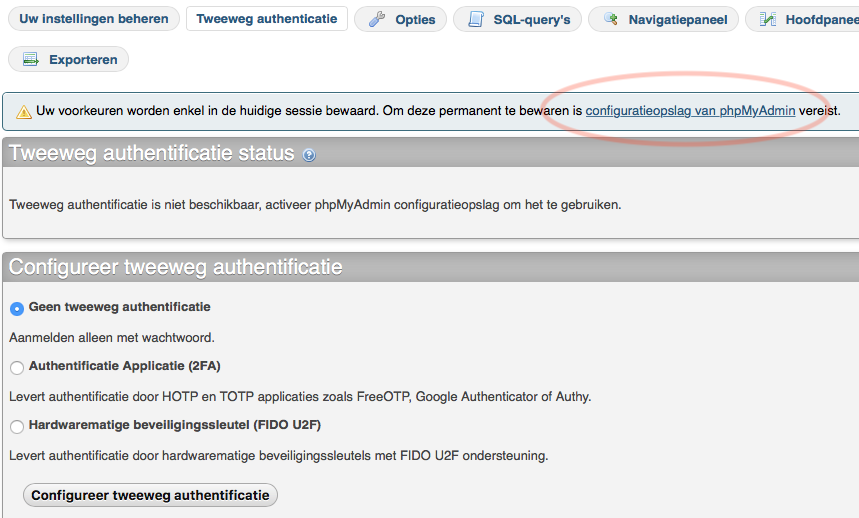Switch to the Tweeweg authenticatie tab
This screenshot has width=859, height=518.
(266, 19)
